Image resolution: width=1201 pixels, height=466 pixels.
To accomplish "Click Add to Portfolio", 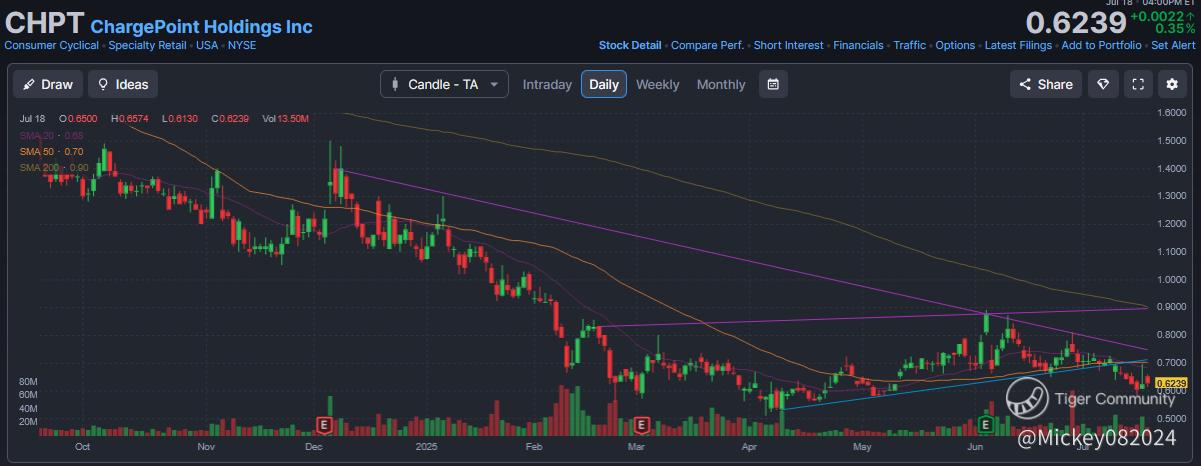I will 1101,45.
